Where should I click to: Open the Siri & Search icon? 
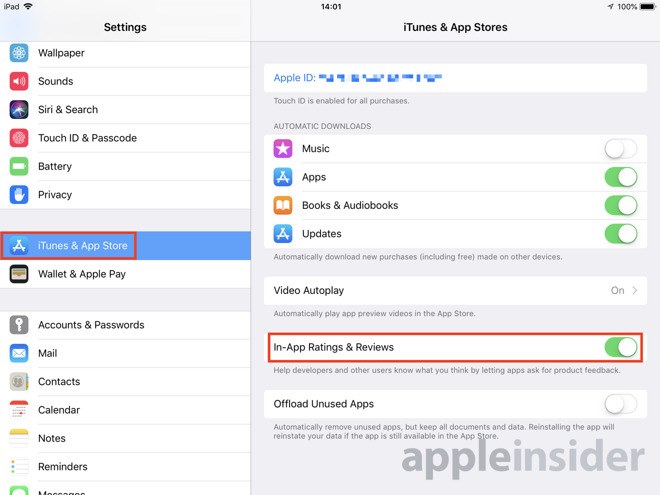click(19, 109)
